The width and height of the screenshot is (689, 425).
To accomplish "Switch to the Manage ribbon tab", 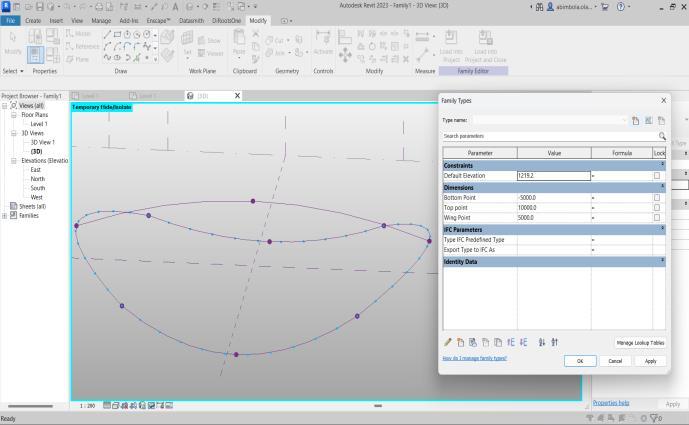I will coord(101,21).
